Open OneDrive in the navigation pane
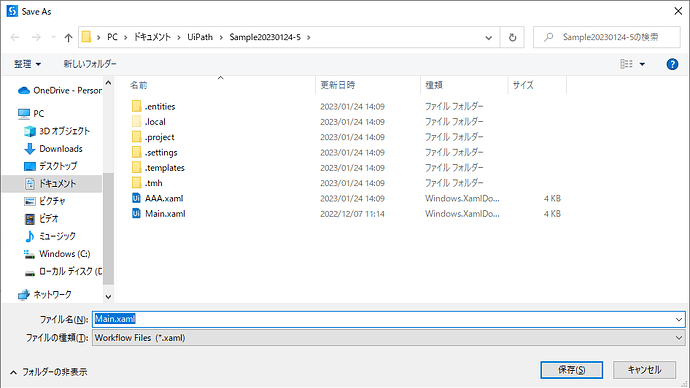 pyautogui.click(x=59, y=91)
